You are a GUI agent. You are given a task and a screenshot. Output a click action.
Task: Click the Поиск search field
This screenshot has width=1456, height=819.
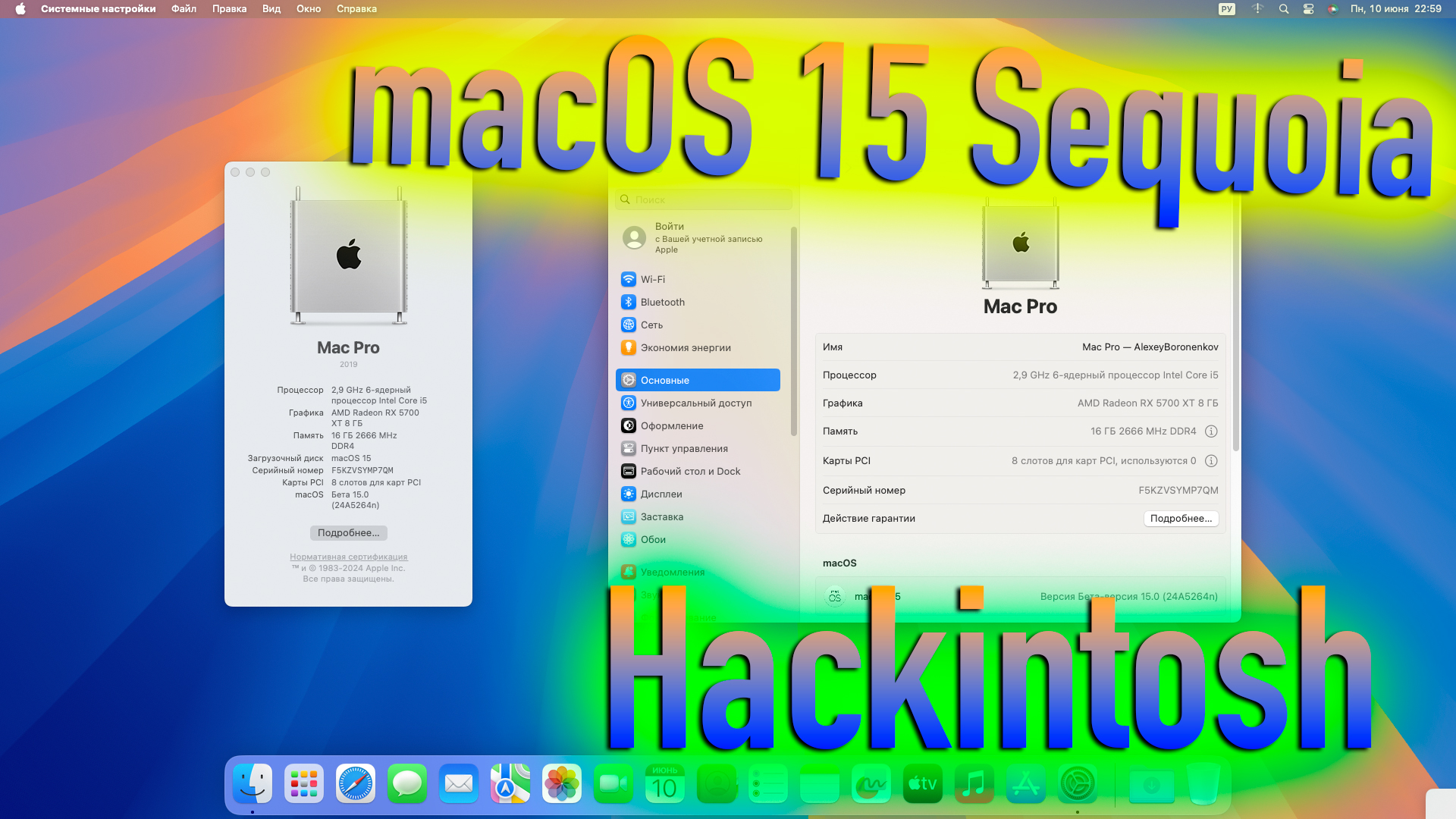[x=704, y=199]
